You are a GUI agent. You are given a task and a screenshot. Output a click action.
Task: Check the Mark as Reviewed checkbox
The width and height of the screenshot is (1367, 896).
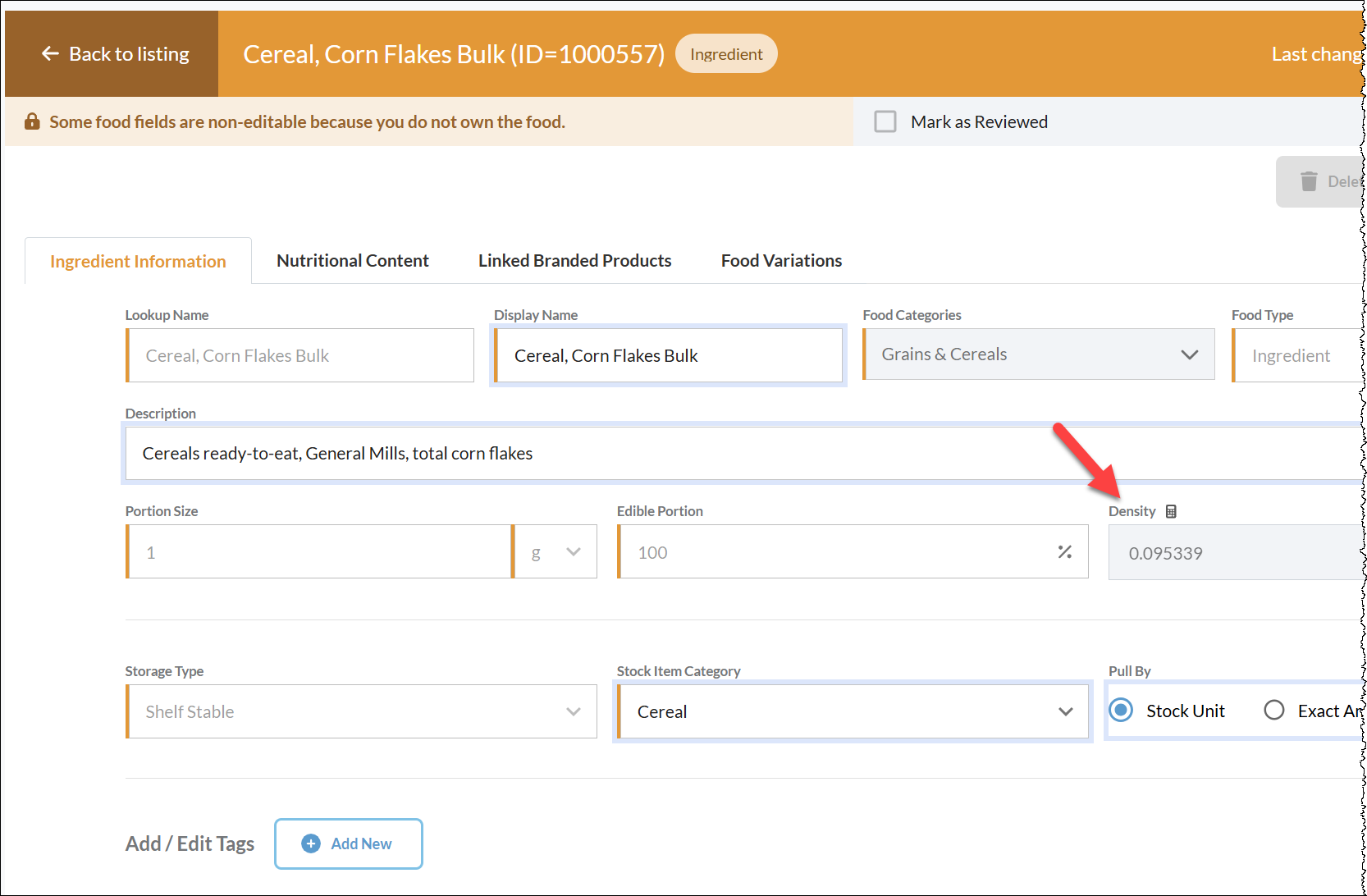(x=885, y=121)
